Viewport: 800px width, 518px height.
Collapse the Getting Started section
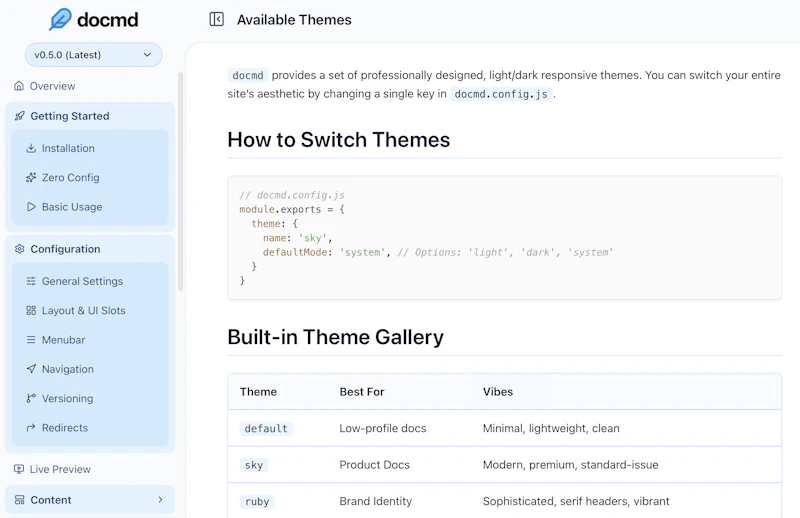click(90, 116)
